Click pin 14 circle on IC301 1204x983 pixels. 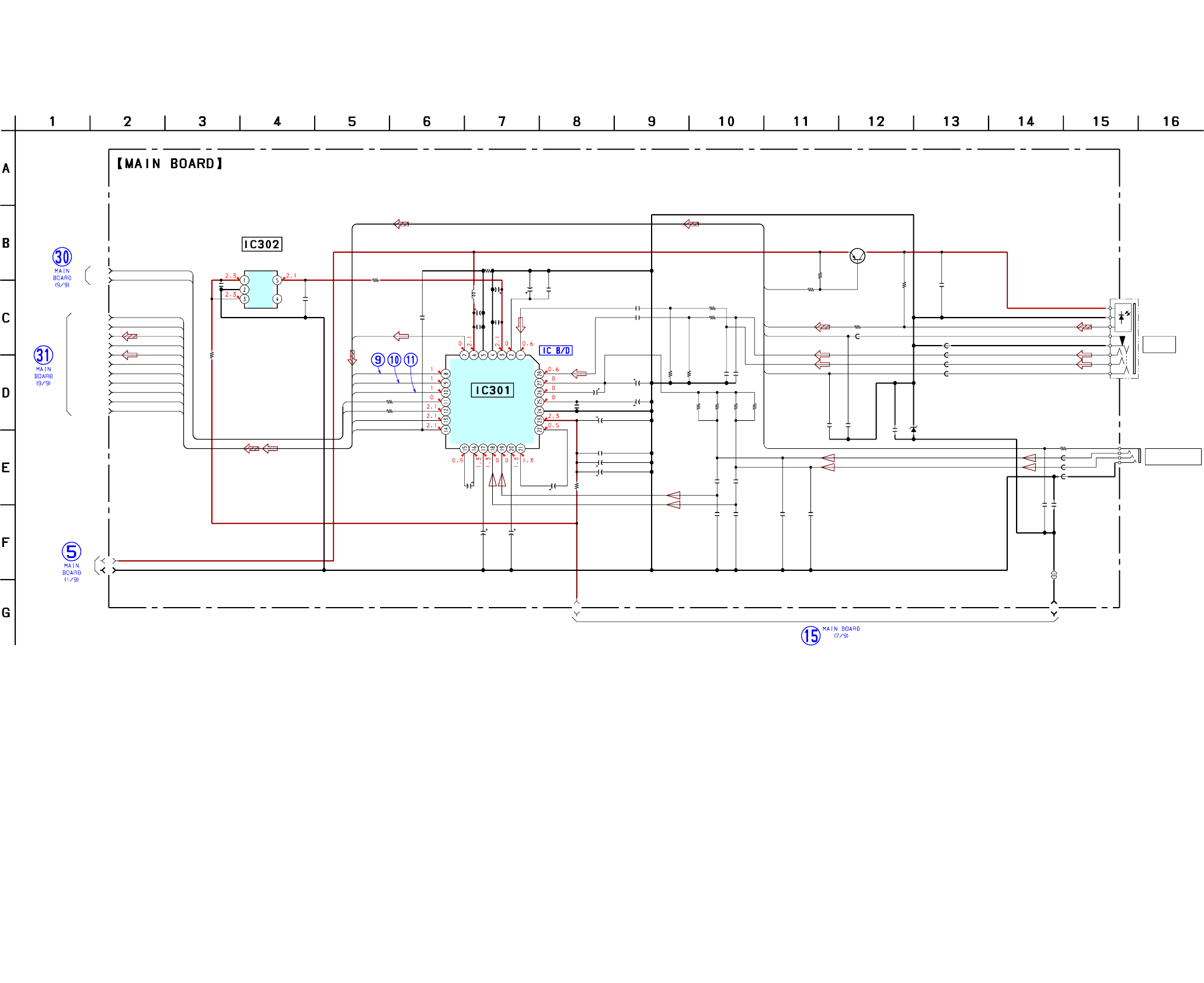pos(446,430)
